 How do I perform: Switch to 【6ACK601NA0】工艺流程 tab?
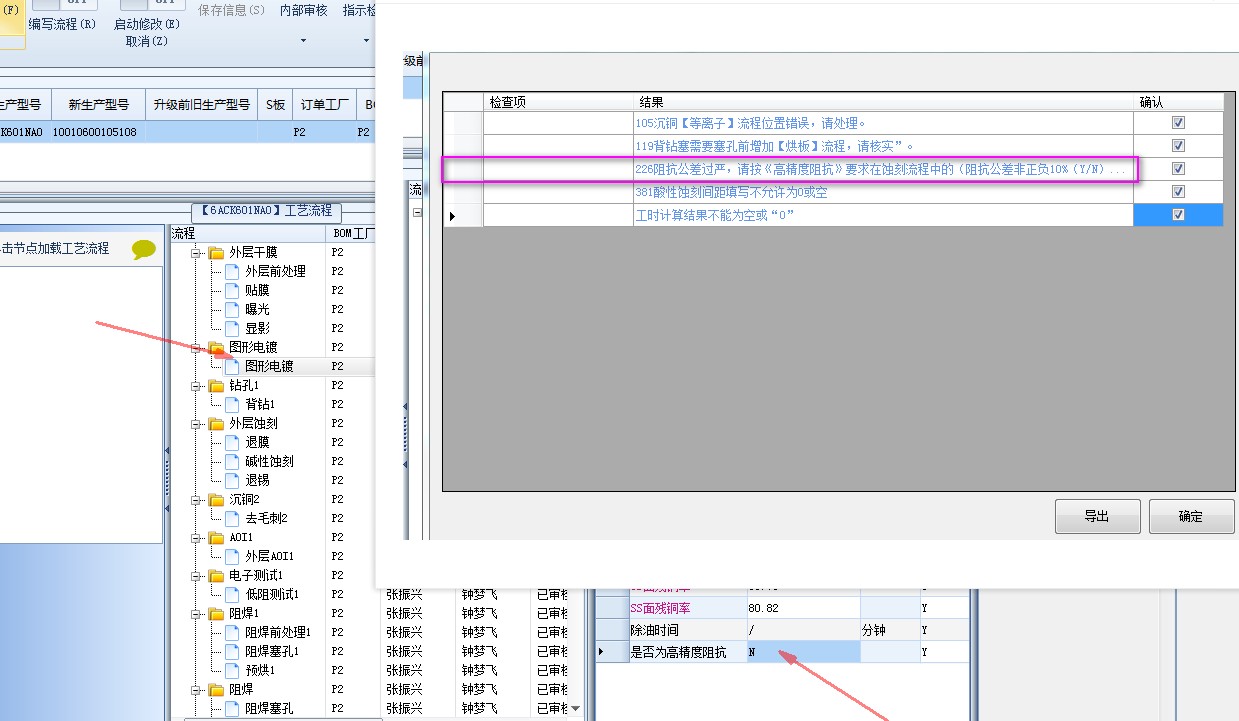pos(267,212)
